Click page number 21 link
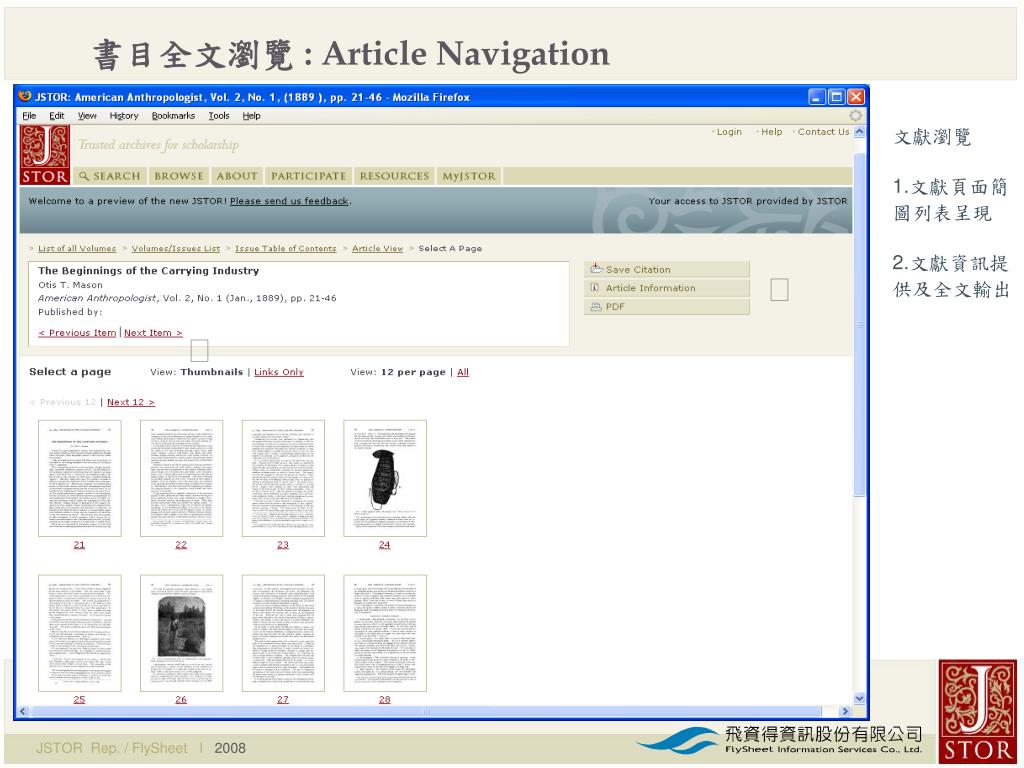The image size is (1024, 768). click(79, 545)
